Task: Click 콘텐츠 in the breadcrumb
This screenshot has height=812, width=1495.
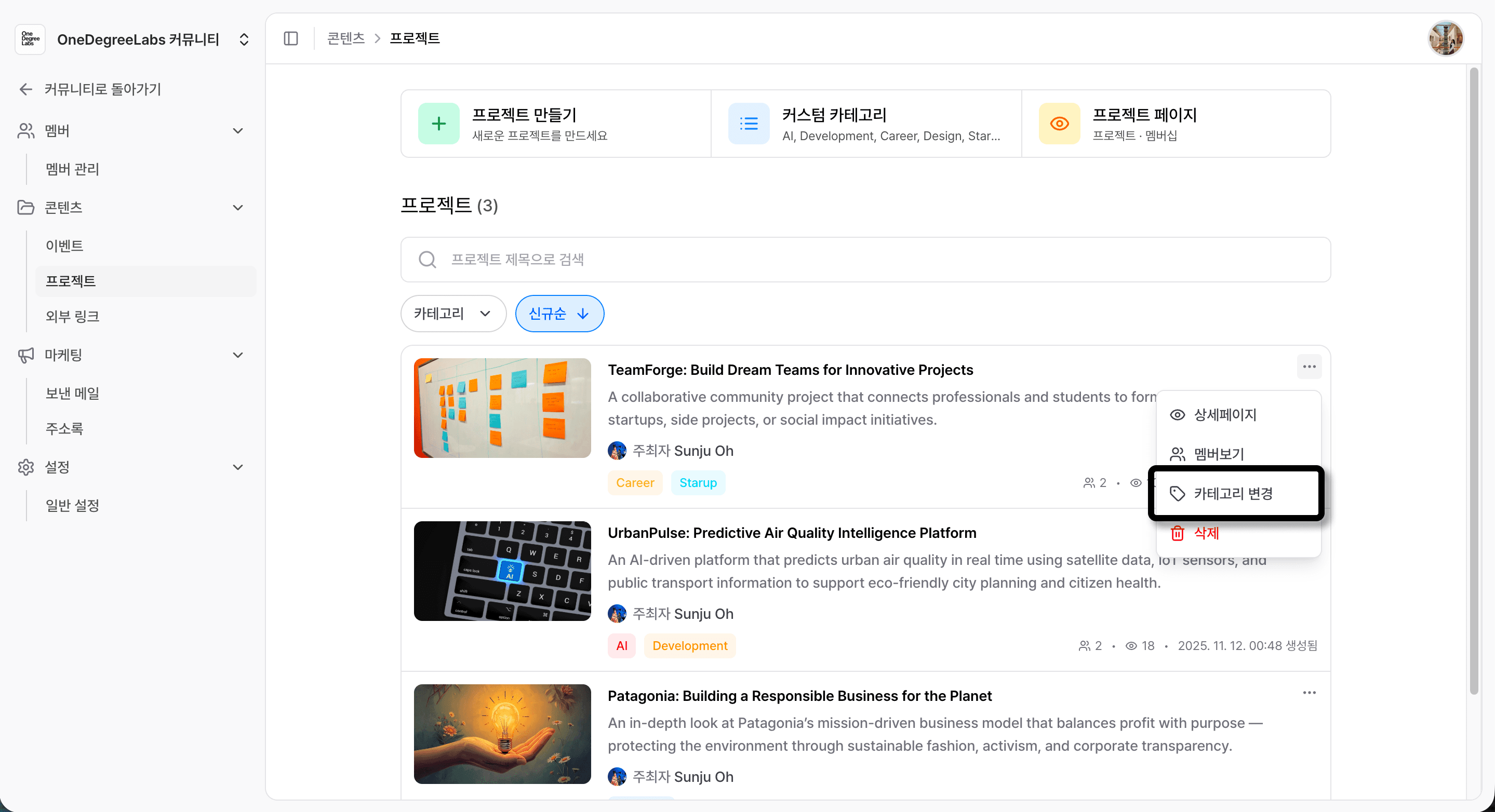Action: pyautogui.click(x=346, y=38)
